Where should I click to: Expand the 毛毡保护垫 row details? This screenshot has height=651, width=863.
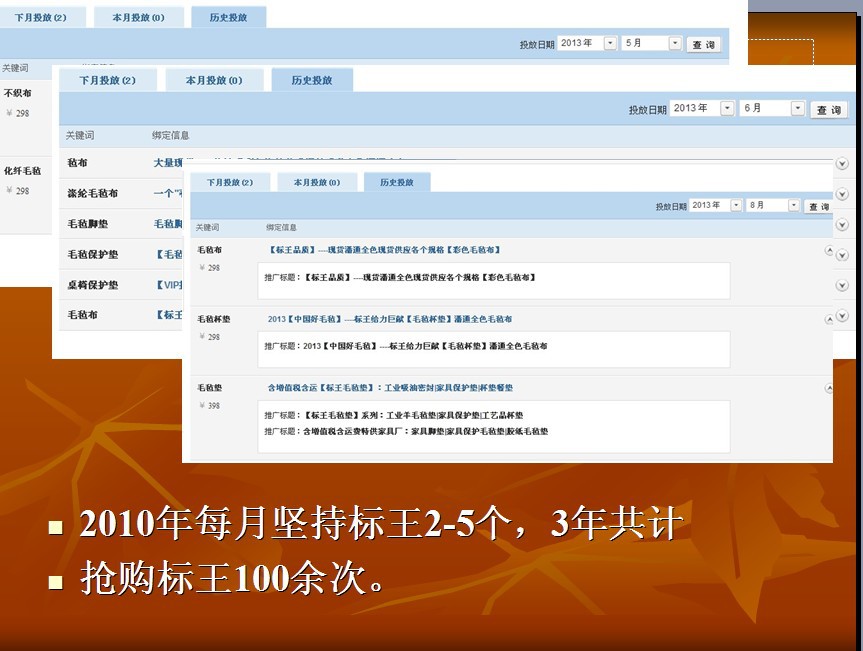[842, 255]
